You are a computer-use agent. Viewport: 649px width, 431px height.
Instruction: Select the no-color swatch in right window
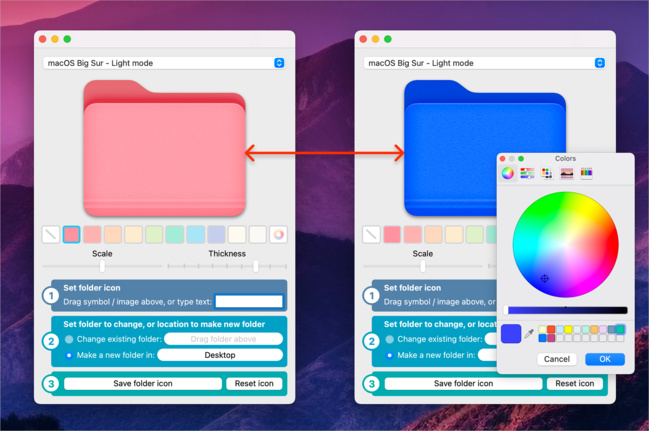(x=371, y=234)
